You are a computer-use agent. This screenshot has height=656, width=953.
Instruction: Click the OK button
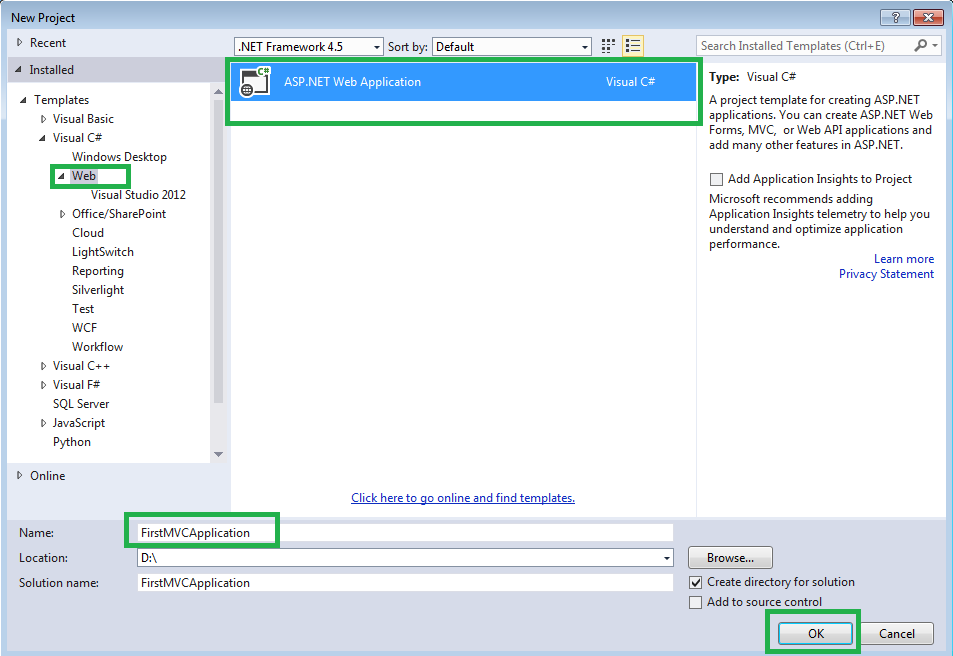point(816,634)
